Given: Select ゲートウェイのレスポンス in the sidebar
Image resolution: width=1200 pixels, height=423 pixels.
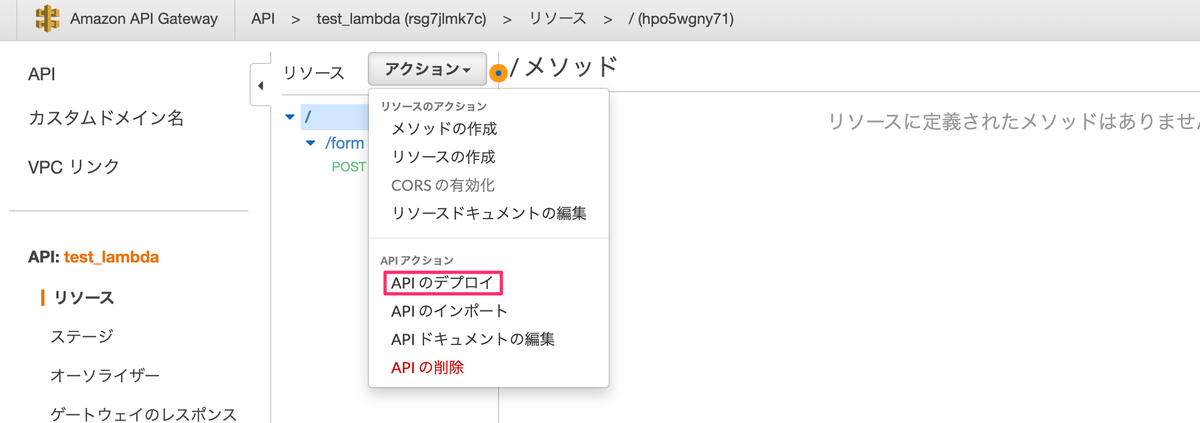Looking at the screenshot, I should tap(143, 414).
